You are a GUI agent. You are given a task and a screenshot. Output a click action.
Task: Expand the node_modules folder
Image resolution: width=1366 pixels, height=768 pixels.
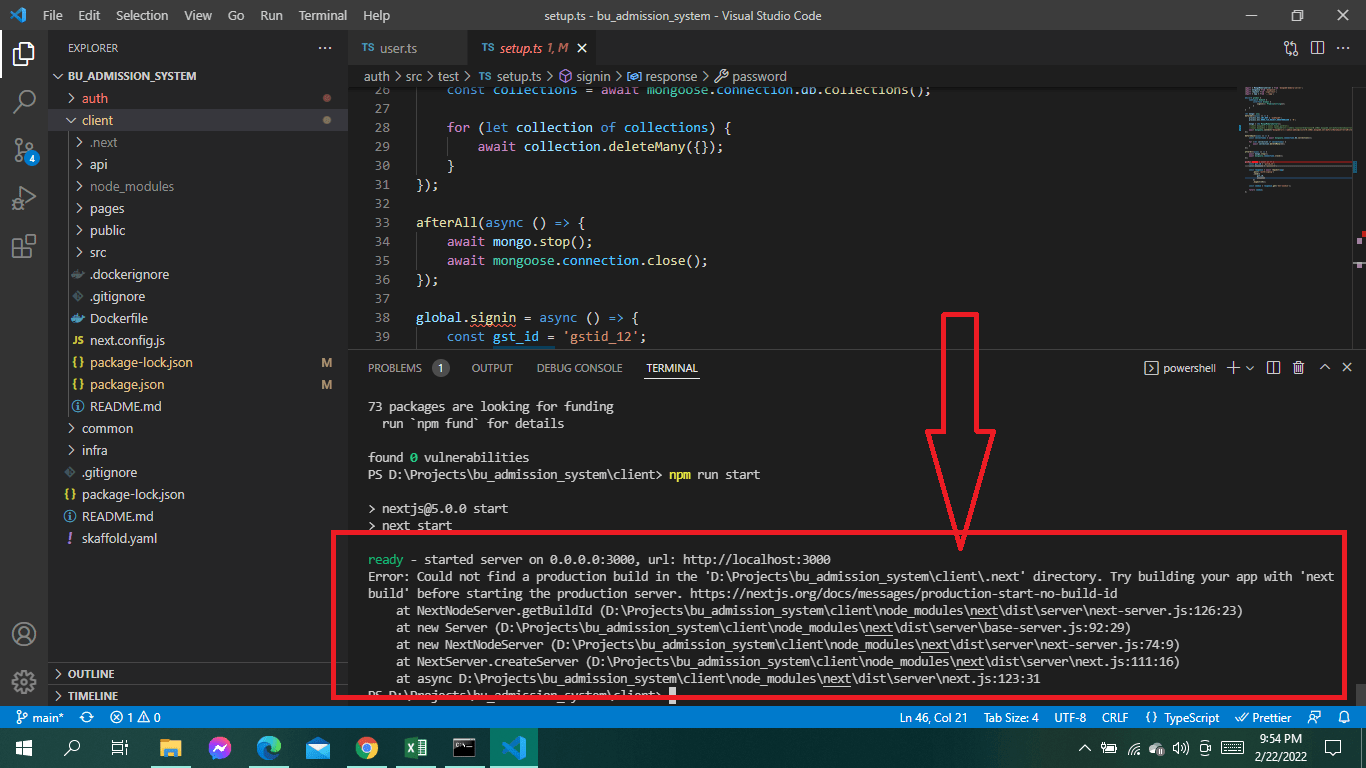197,186
